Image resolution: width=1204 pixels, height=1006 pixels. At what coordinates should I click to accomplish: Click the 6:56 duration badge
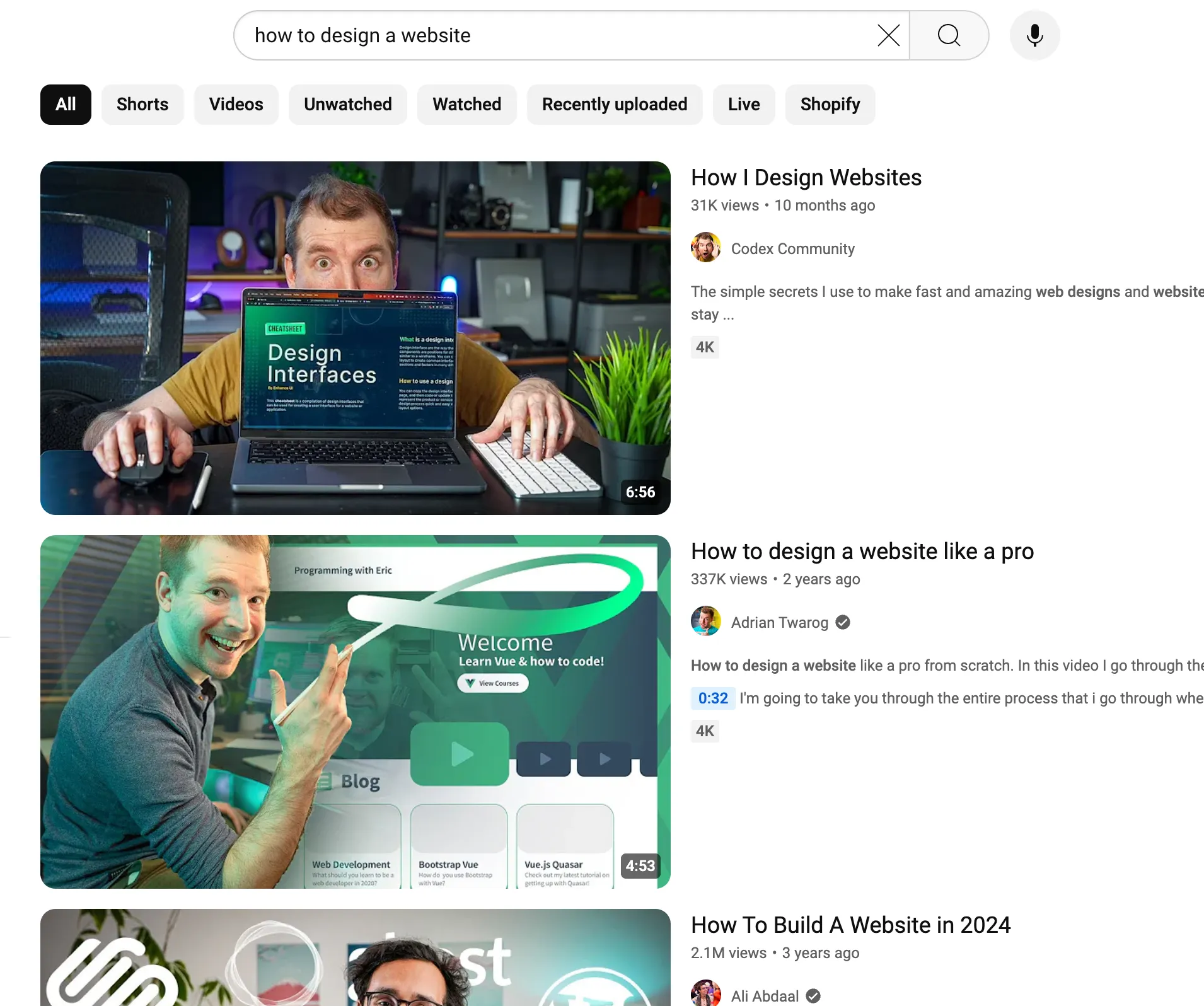click(640, 492)
